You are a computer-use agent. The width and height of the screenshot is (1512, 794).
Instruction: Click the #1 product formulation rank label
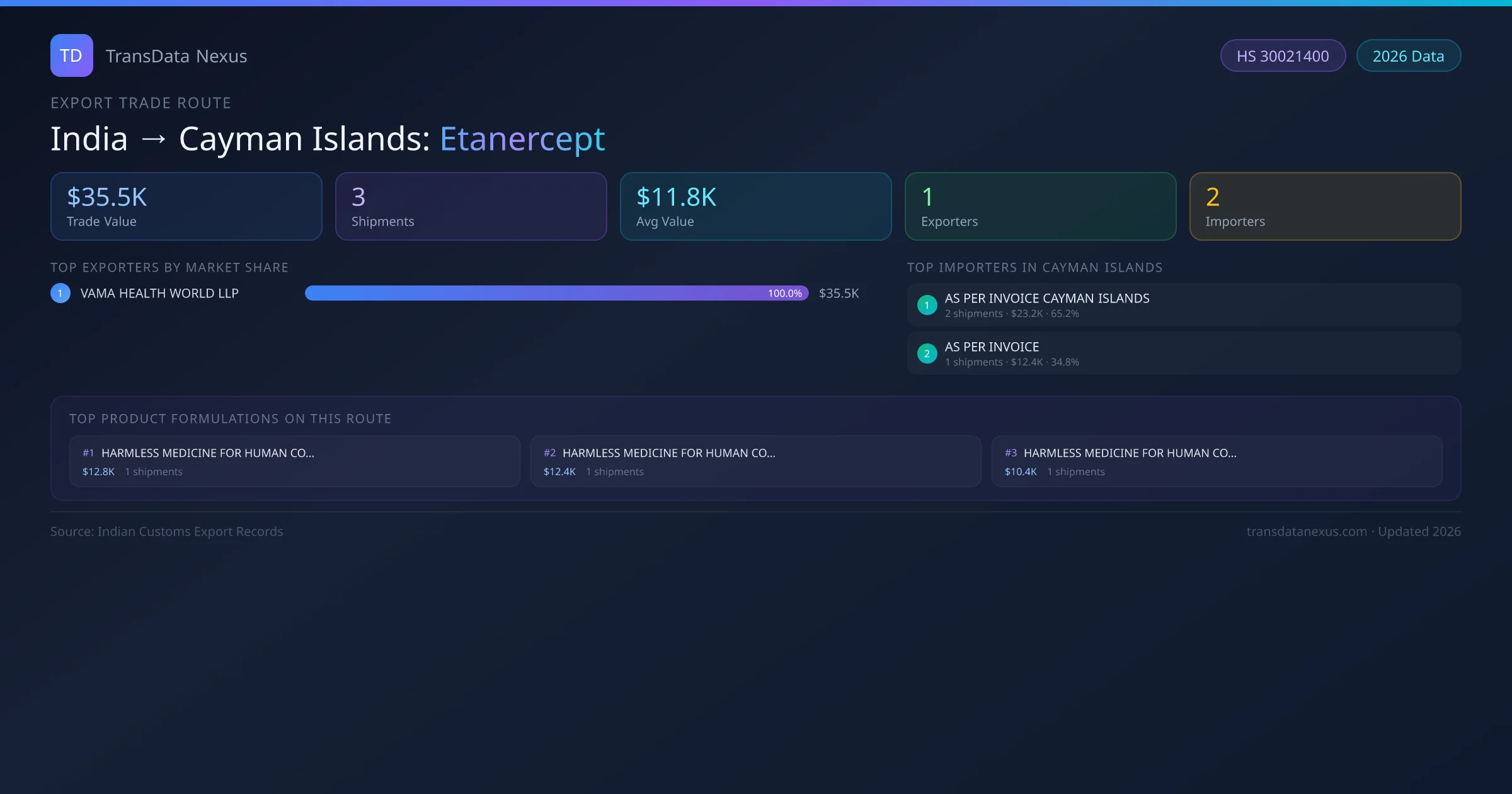click(88, 453)
